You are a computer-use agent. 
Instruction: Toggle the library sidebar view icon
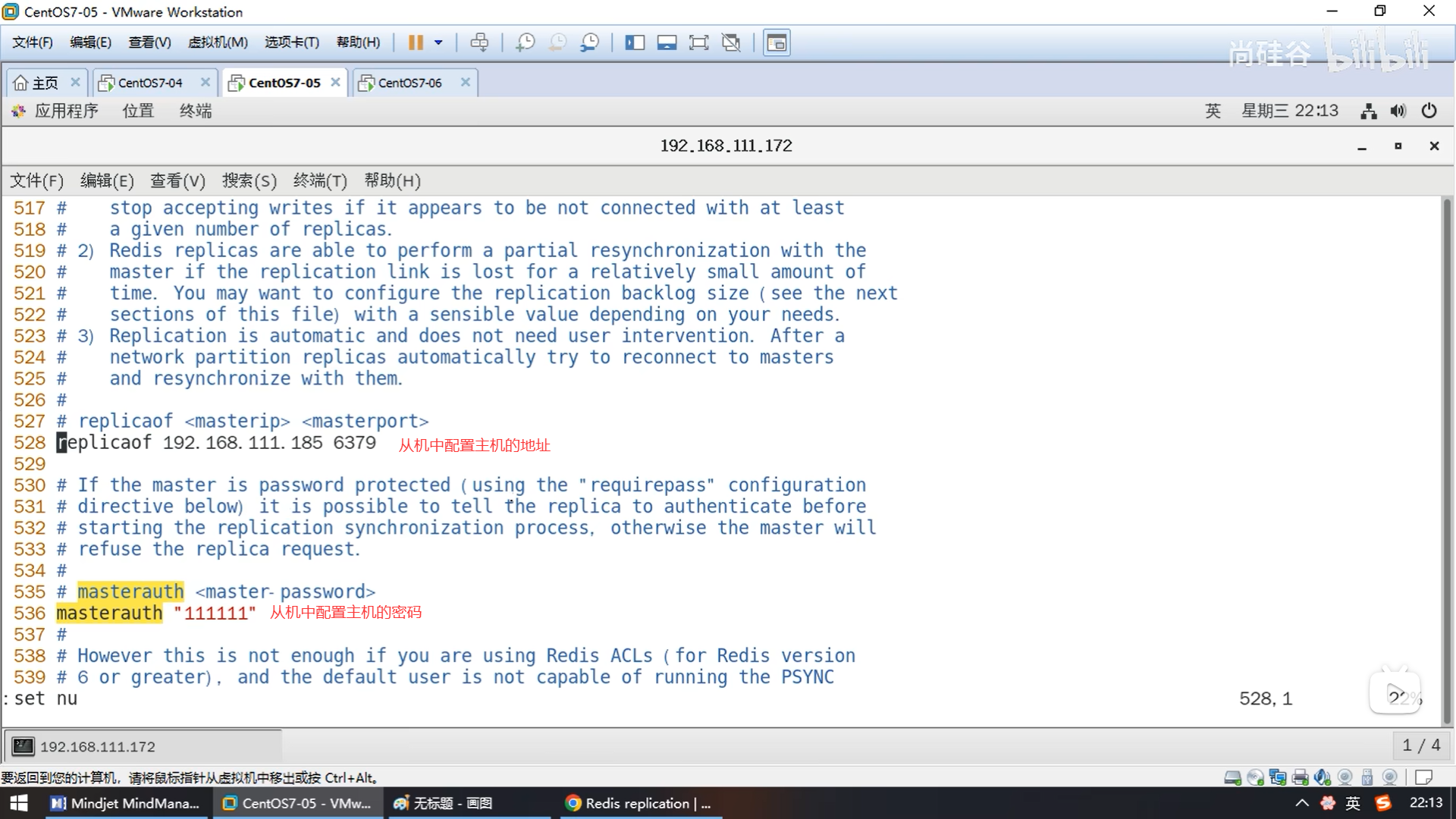click(x=635, y=42)
